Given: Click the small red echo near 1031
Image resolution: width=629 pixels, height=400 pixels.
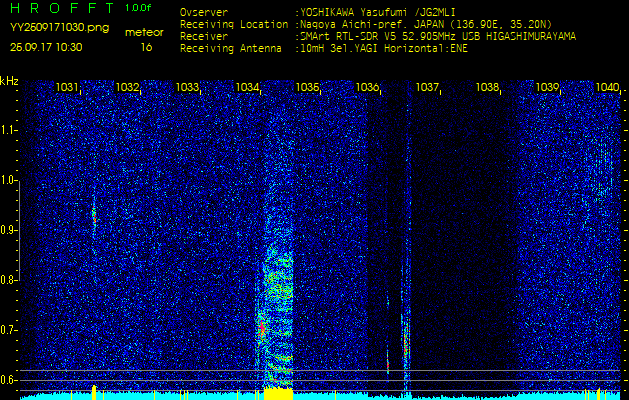Looking at the screenshot, I should click(x=94, y=216).
